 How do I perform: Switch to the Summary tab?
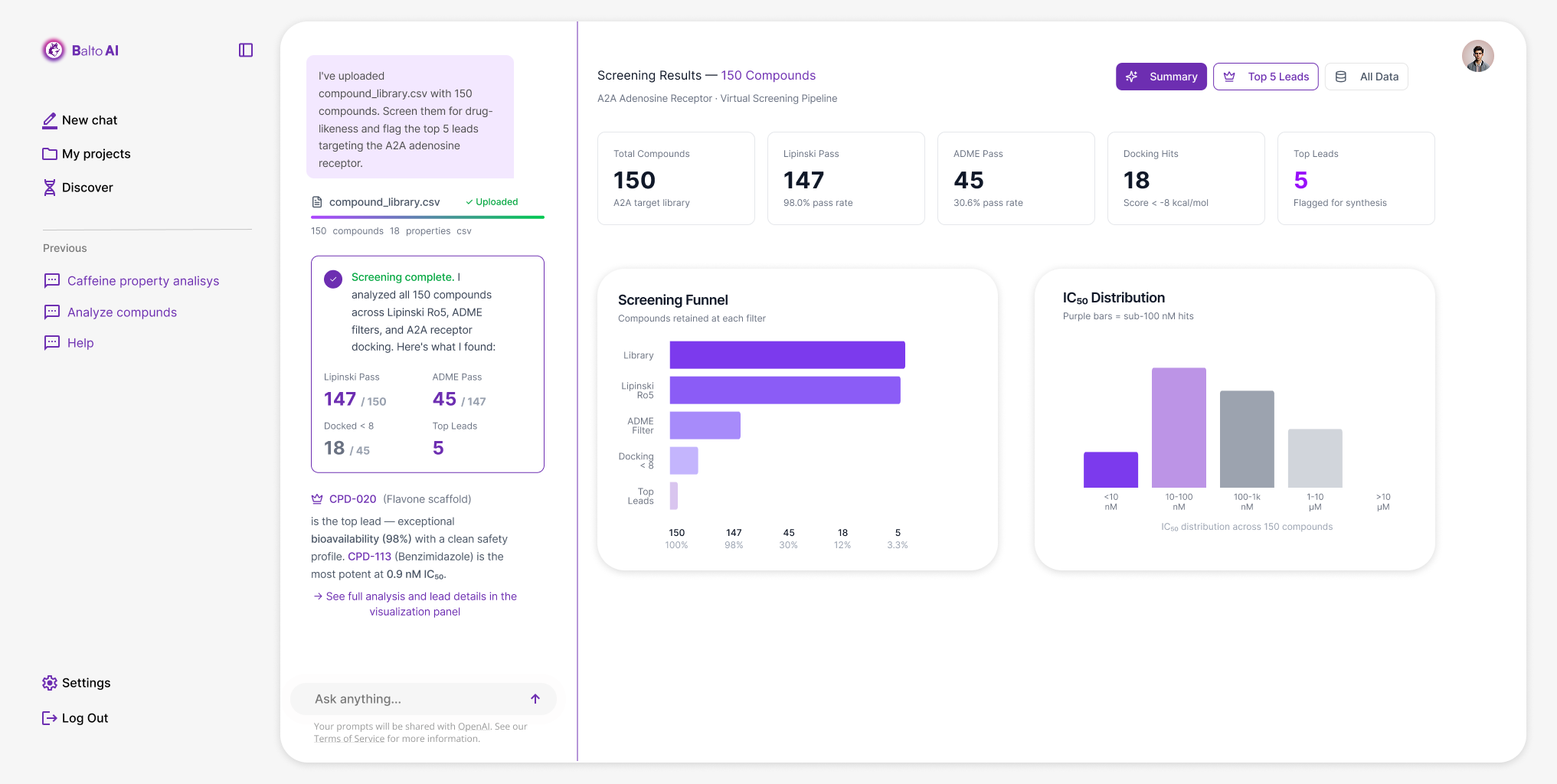1161,77
